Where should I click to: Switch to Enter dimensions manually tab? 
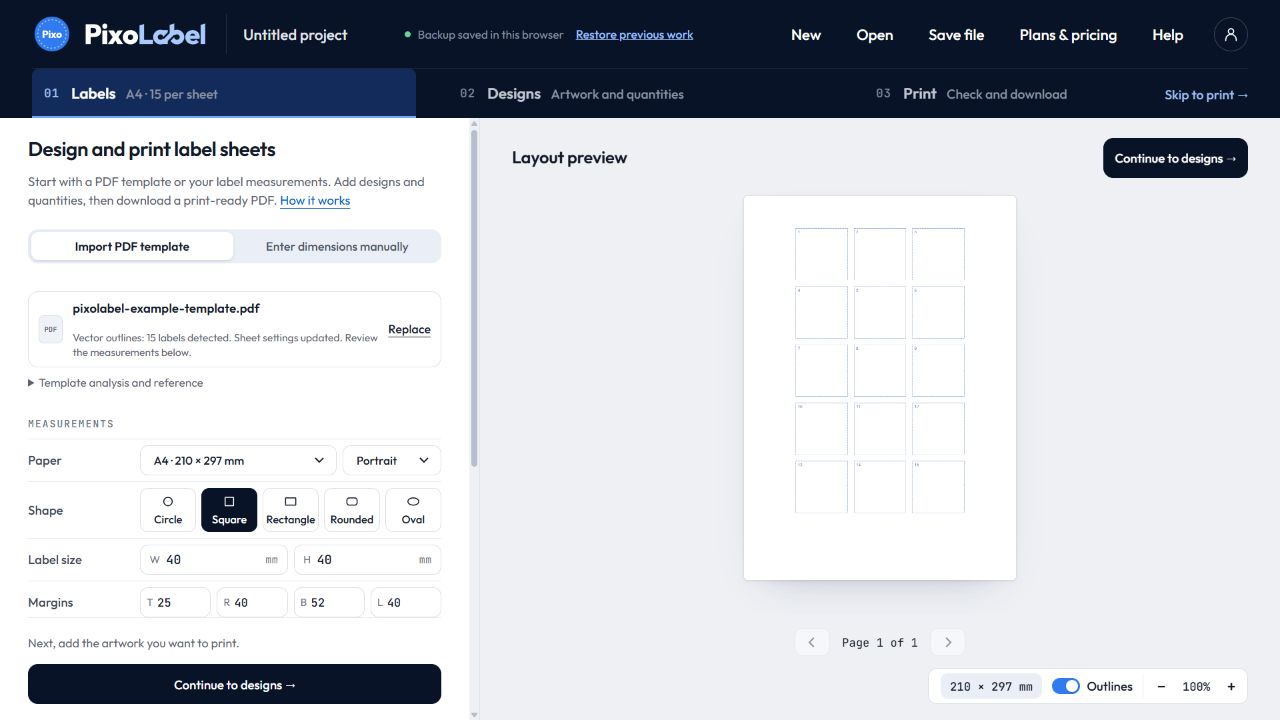click(337, 247)
